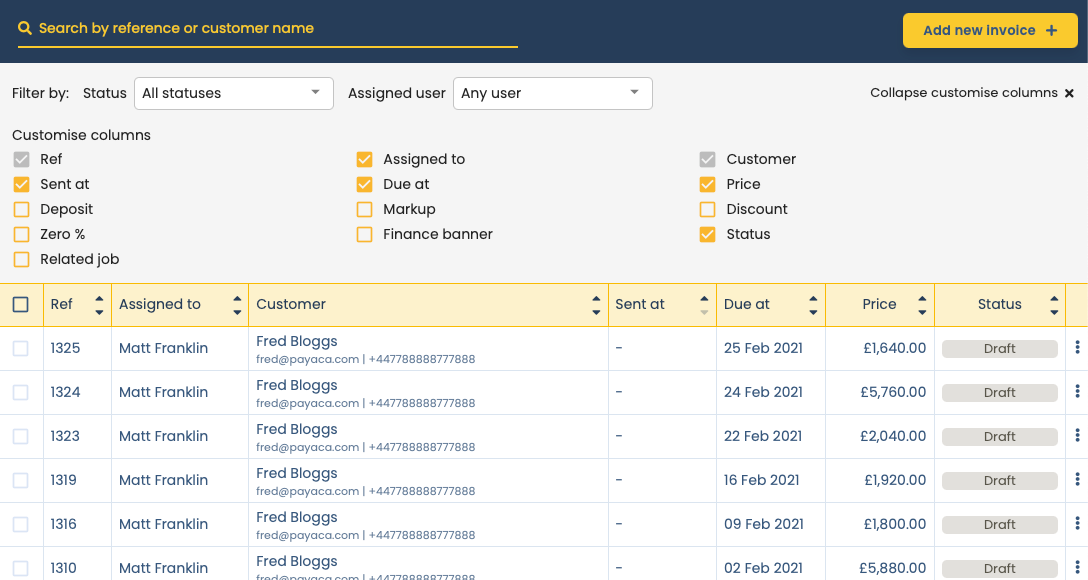Click the sort arrows on Ref column
The width and height of the screenshot is (1088, 580).
point(99,305)
